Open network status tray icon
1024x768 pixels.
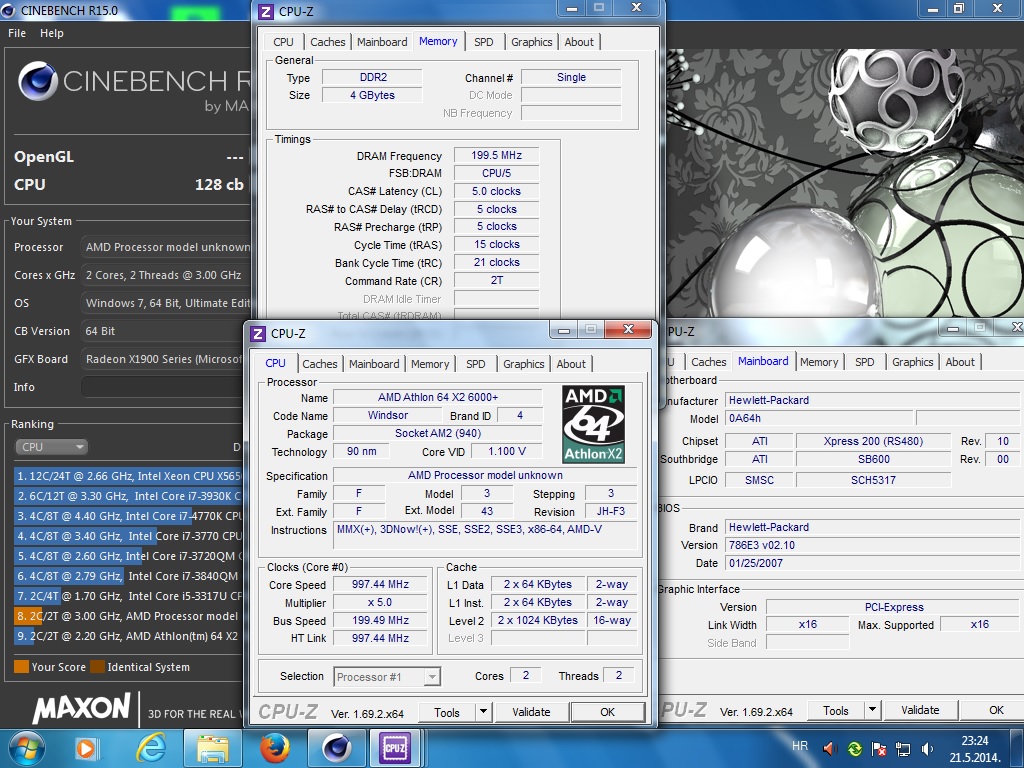(903, 748)
